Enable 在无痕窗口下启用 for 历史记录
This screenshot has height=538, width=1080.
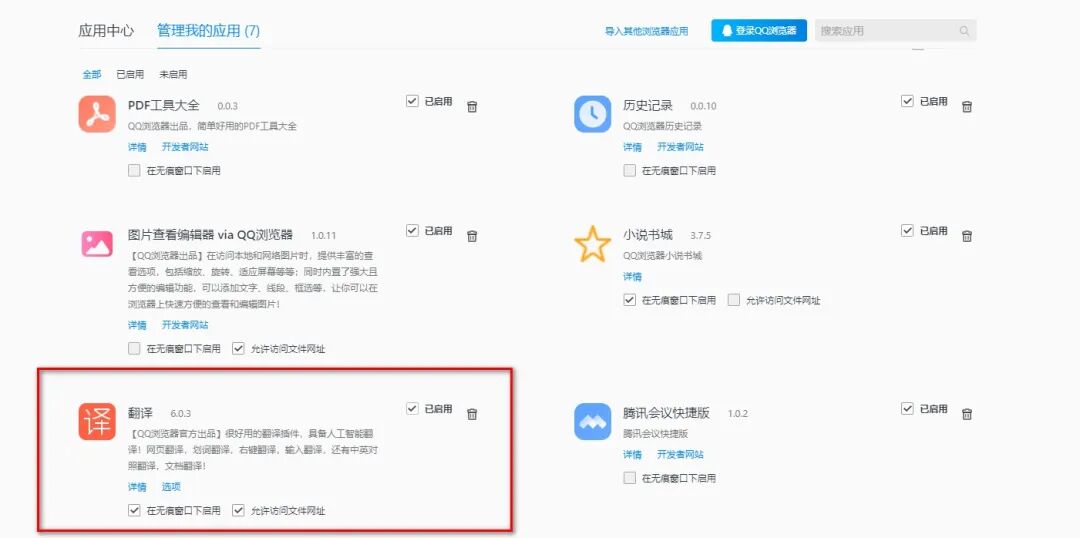630,170
